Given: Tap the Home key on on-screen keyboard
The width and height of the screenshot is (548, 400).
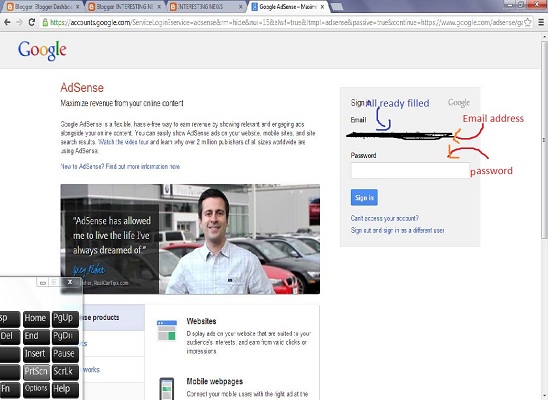Looking at the screenshot, I should (36, 319).
